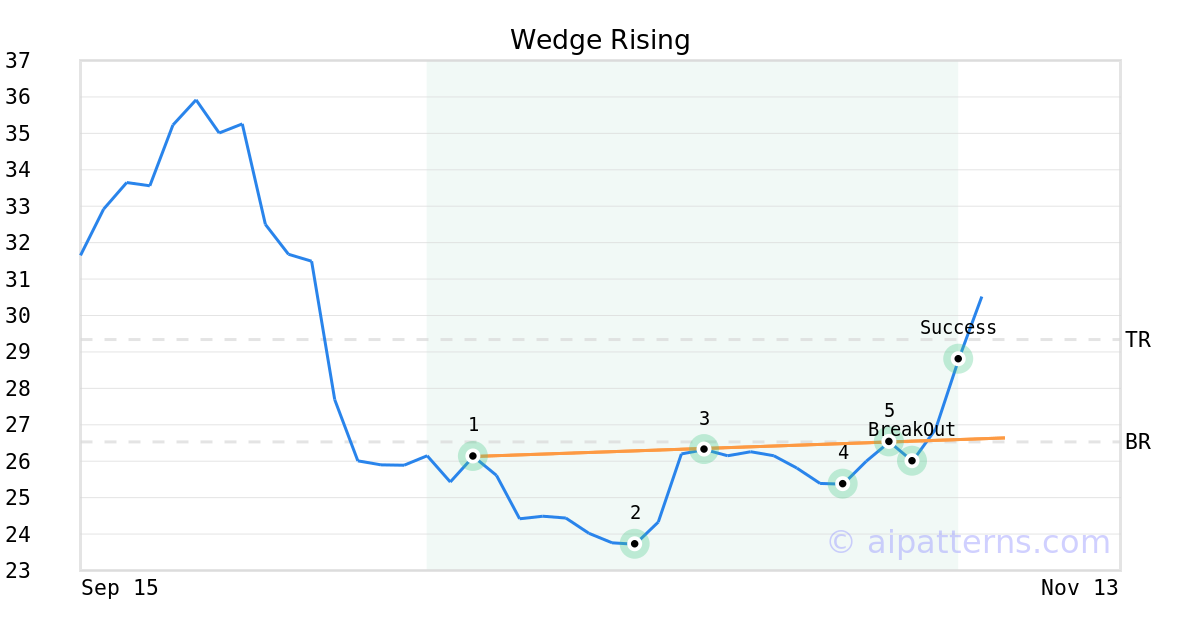The width and height of the screenshot is (1200, 630).
Task: Click the 37 value on the price axis
Action: coord(17,61)
